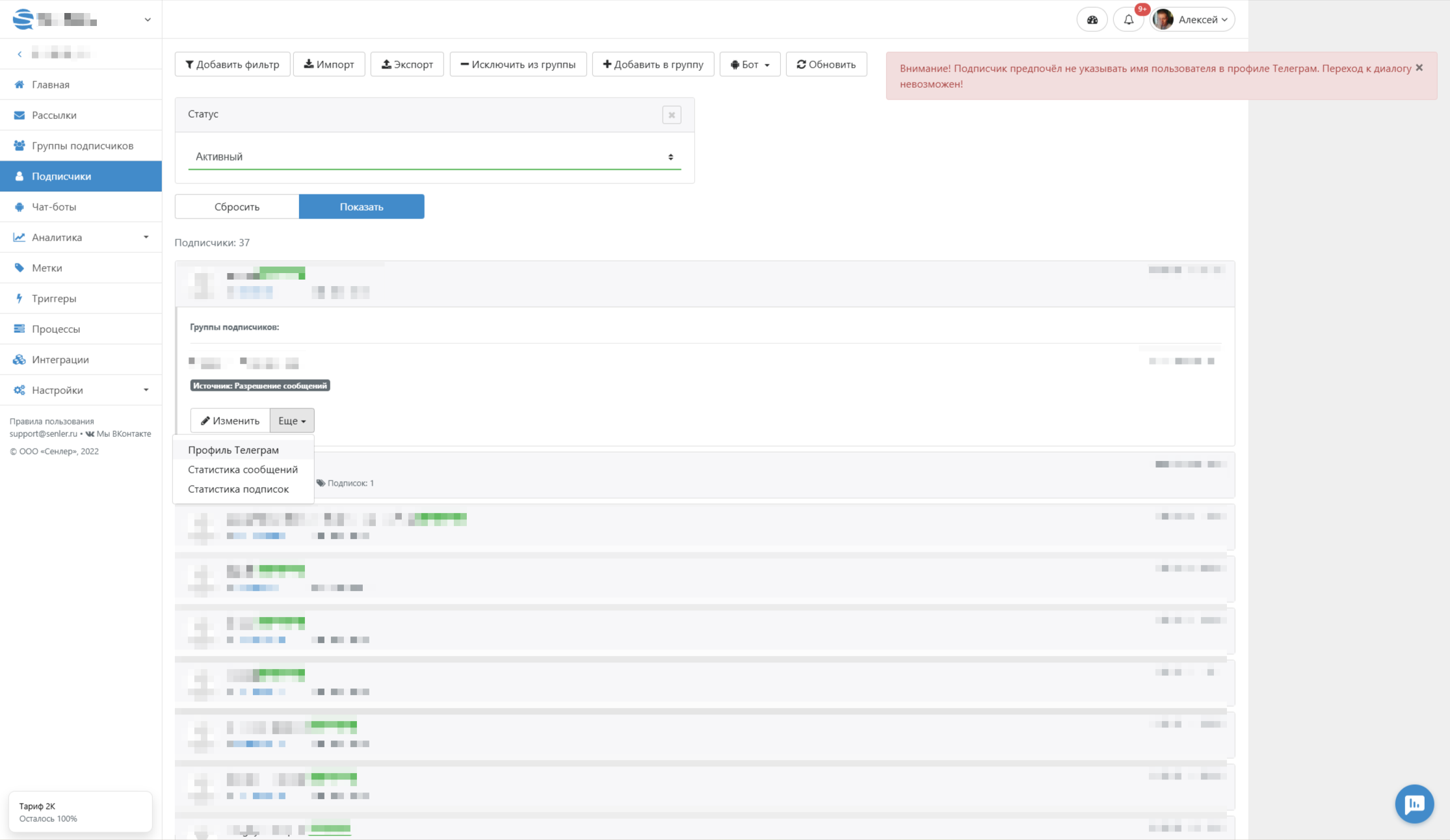Dismiss the red Telegram warning alert
The height and width of the screenshot is (840, 1450).
(1419, 68)
